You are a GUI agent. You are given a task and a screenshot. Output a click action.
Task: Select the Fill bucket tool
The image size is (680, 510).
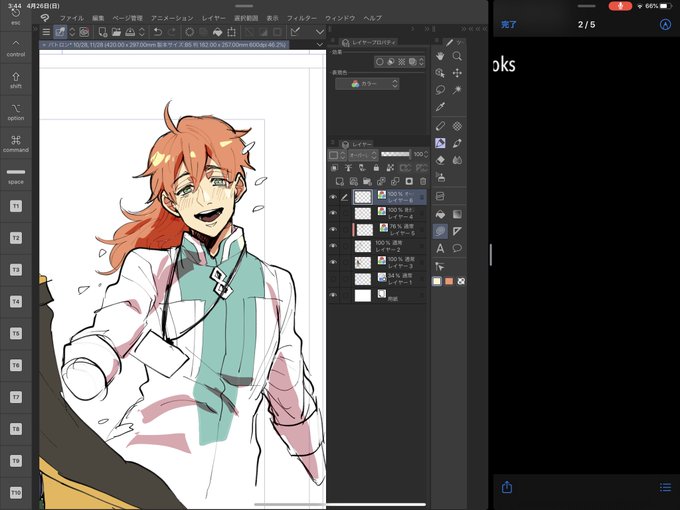coord(440,214)
